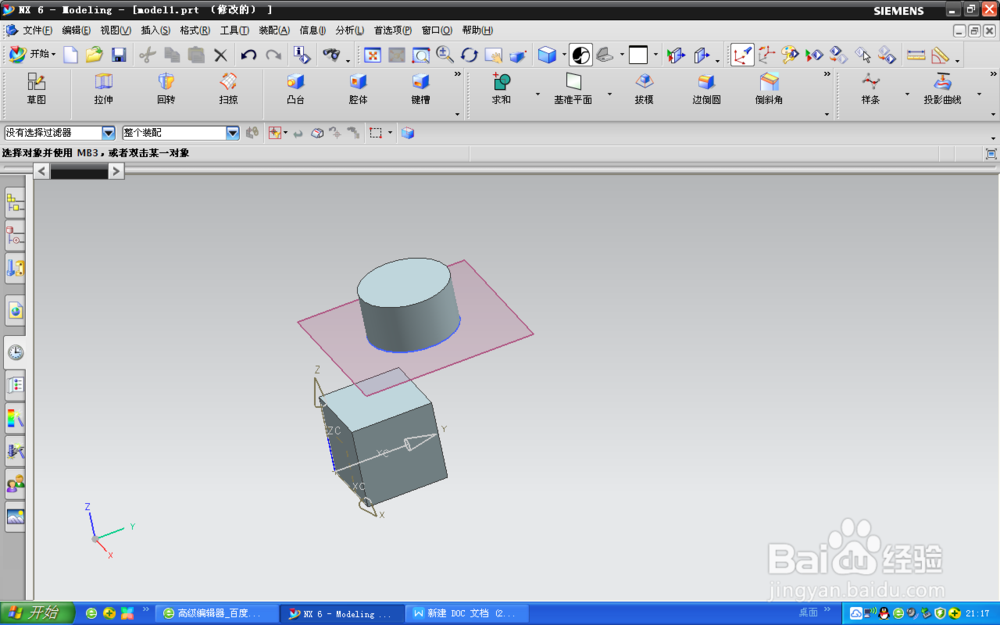Select the Chamfer (倒斜角) tool
The height and width of the screenshot is (625, 1000).
pyautogui.click(x=768, y=88)
